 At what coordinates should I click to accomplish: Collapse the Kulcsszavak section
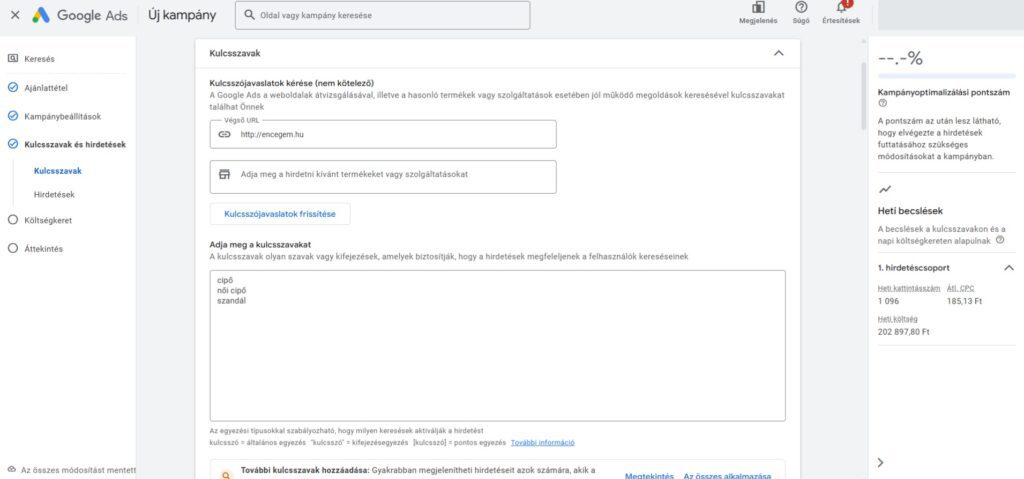click(778, 53)
